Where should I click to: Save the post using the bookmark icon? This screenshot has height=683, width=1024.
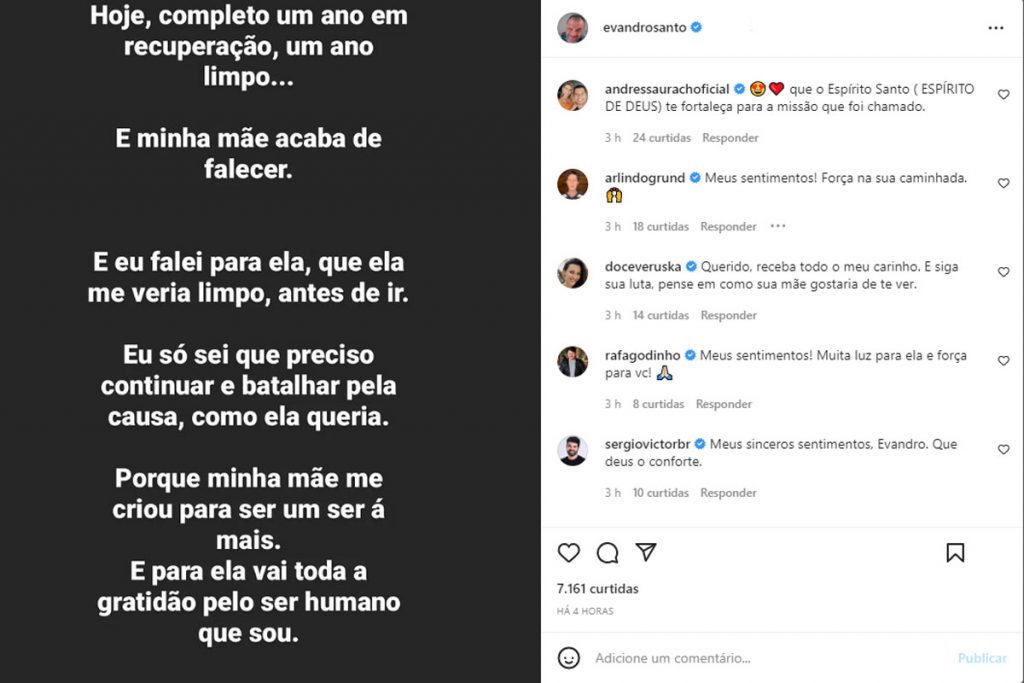tap(954, 551)
